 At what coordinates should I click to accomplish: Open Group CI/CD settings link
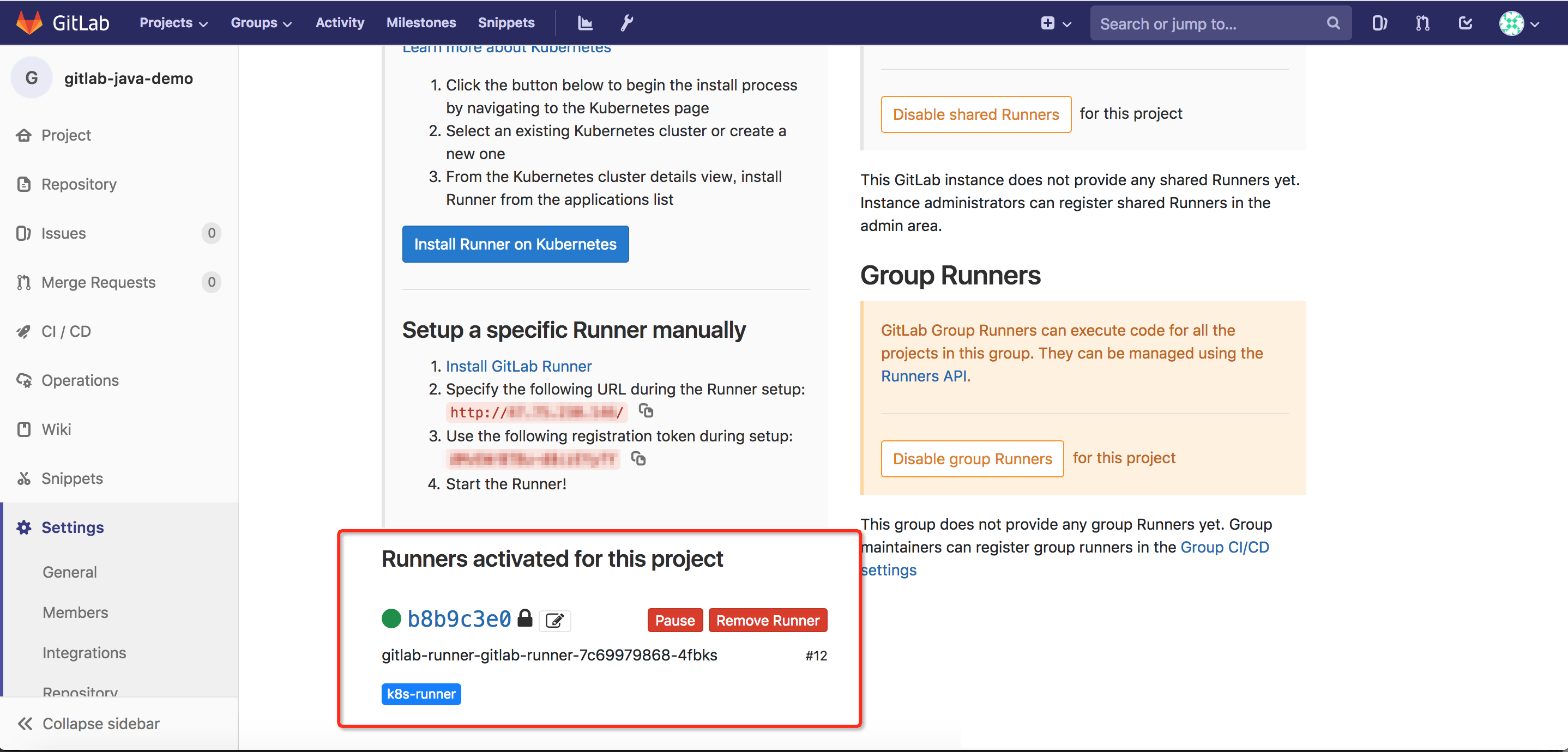pyautogui.click(x=1225, y=547)
